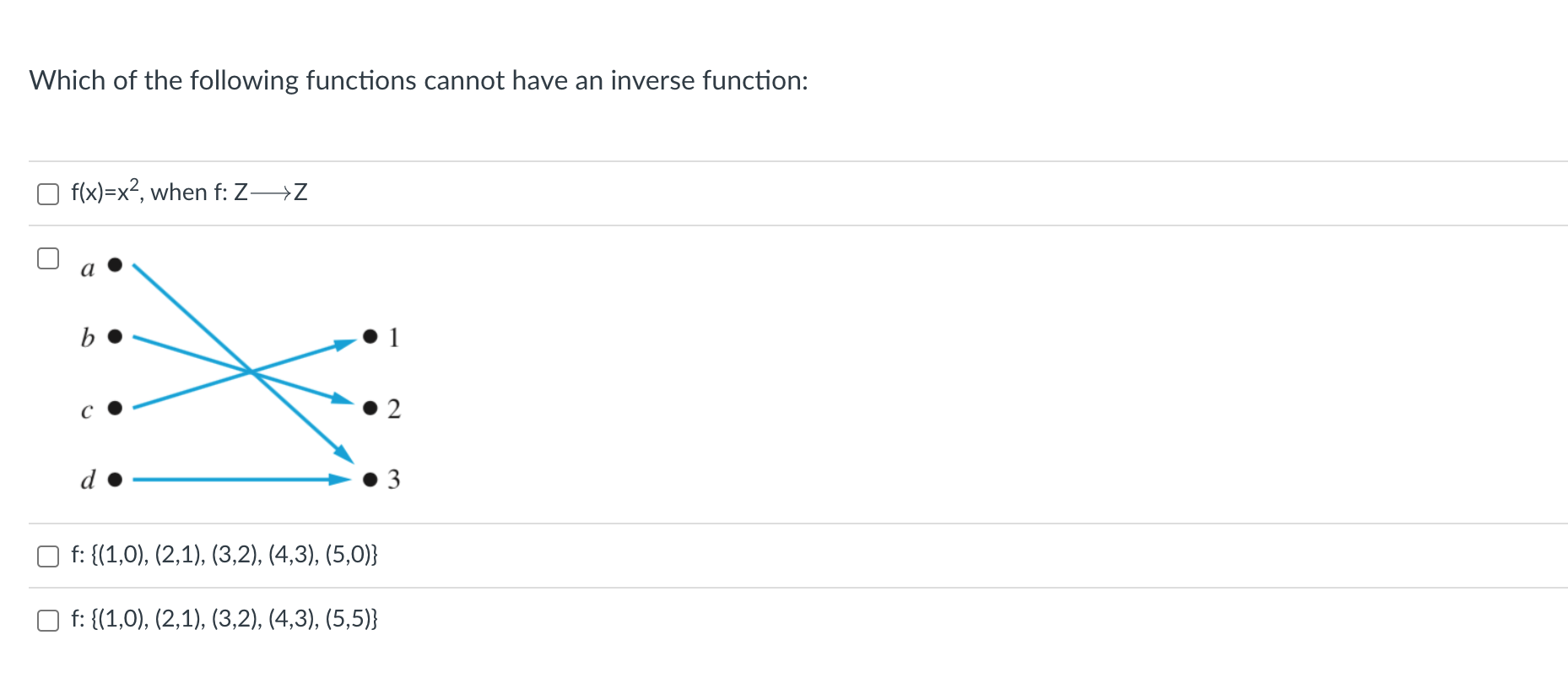The height and width of the screenshot is (673, 1568).
Task: Check the f(x)=x², f: Z⟶Z option
Action: click(47, 193)
